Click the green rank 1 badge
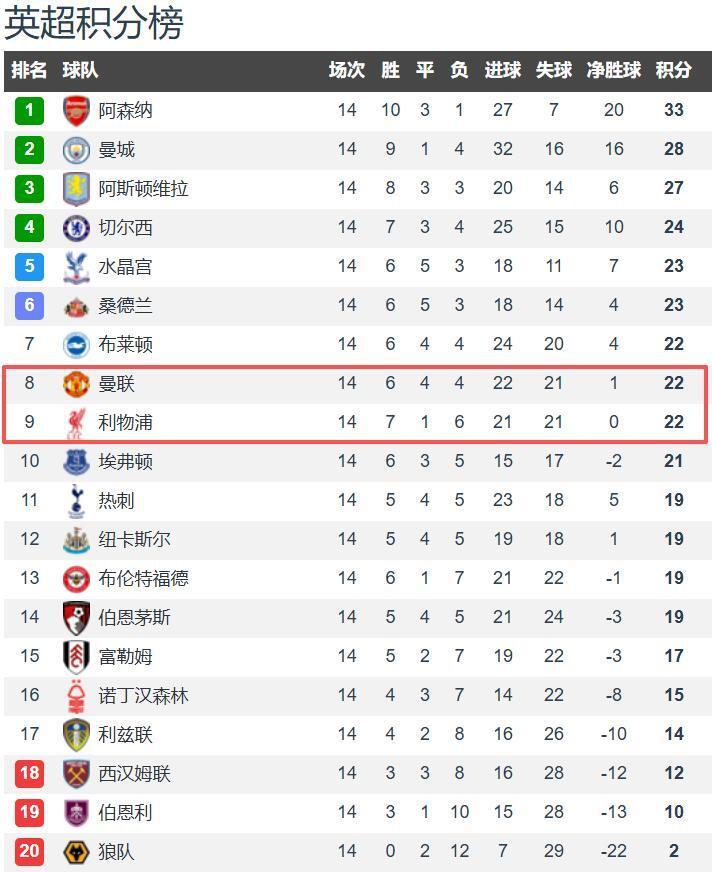The width and height of the screenshot is (712, 872). 29,110
